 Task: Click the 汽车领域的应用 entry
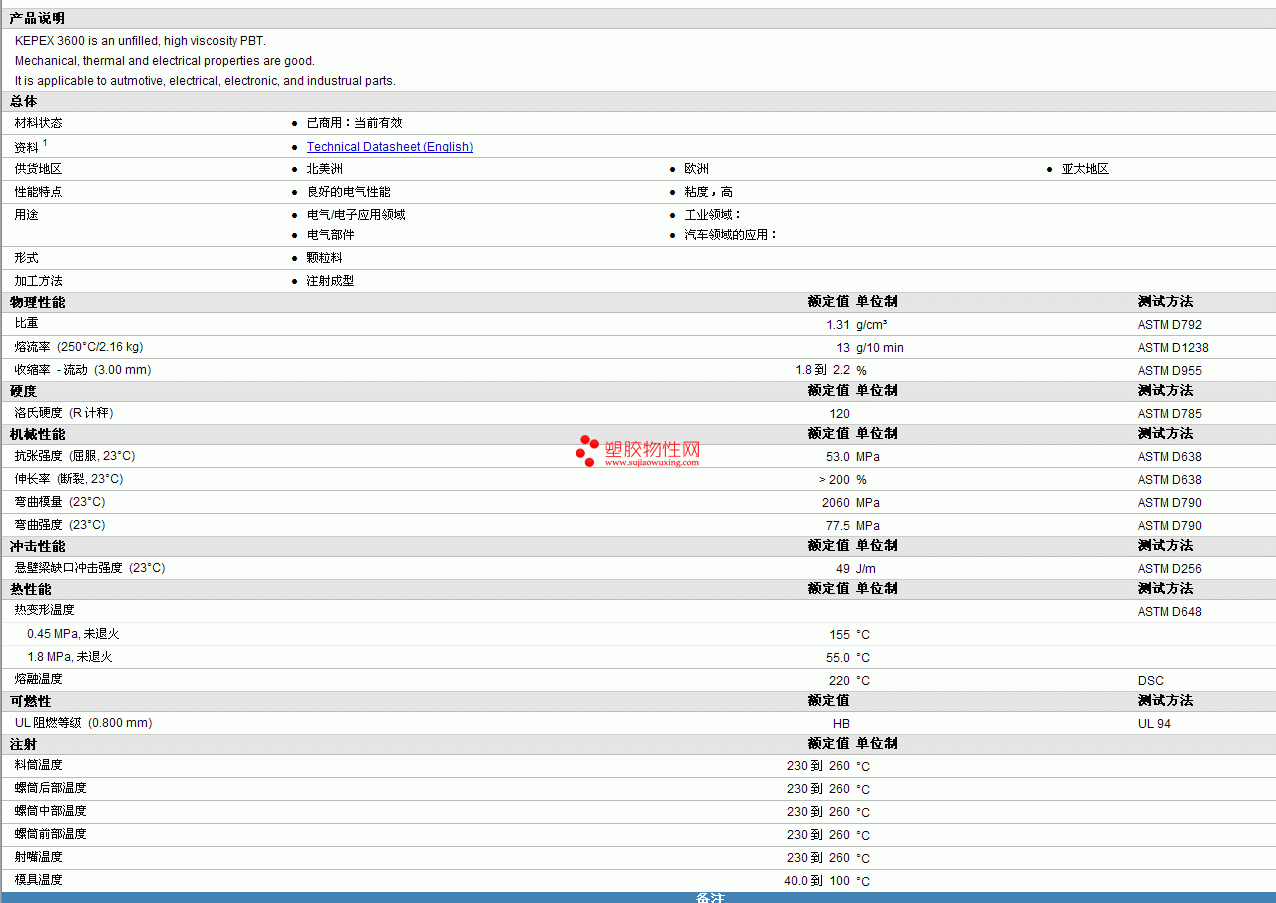click(730, 235)
